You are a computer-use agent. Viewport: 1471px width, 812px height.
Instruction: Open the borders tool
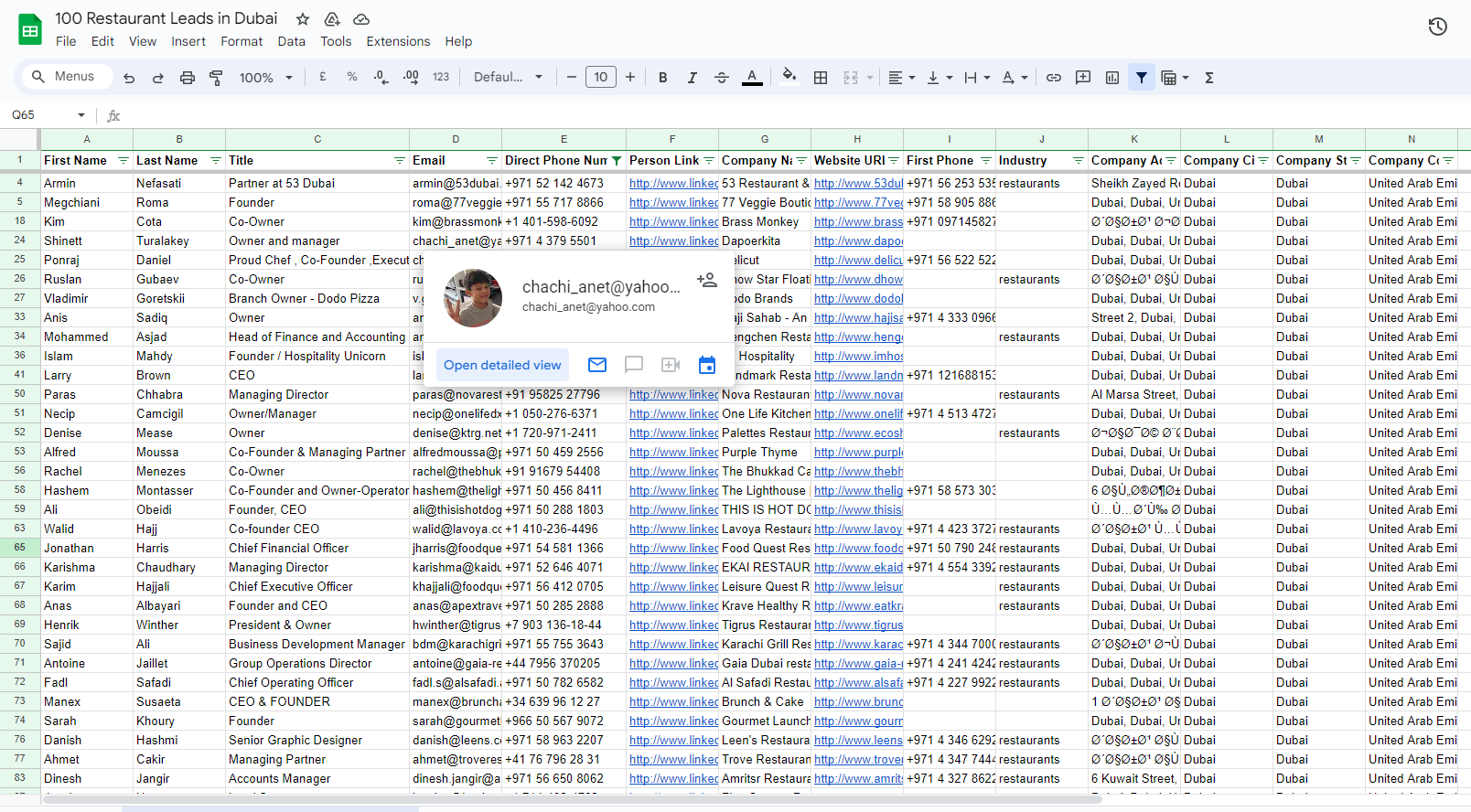(821, 78)
